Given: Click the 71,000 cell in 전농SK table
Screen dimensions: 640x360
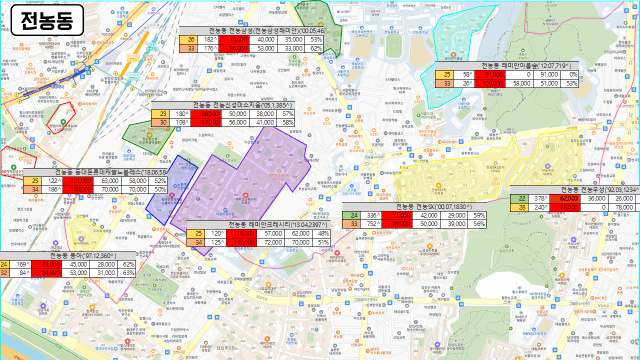Looking at the screenshot, I should tap(397, 216).
